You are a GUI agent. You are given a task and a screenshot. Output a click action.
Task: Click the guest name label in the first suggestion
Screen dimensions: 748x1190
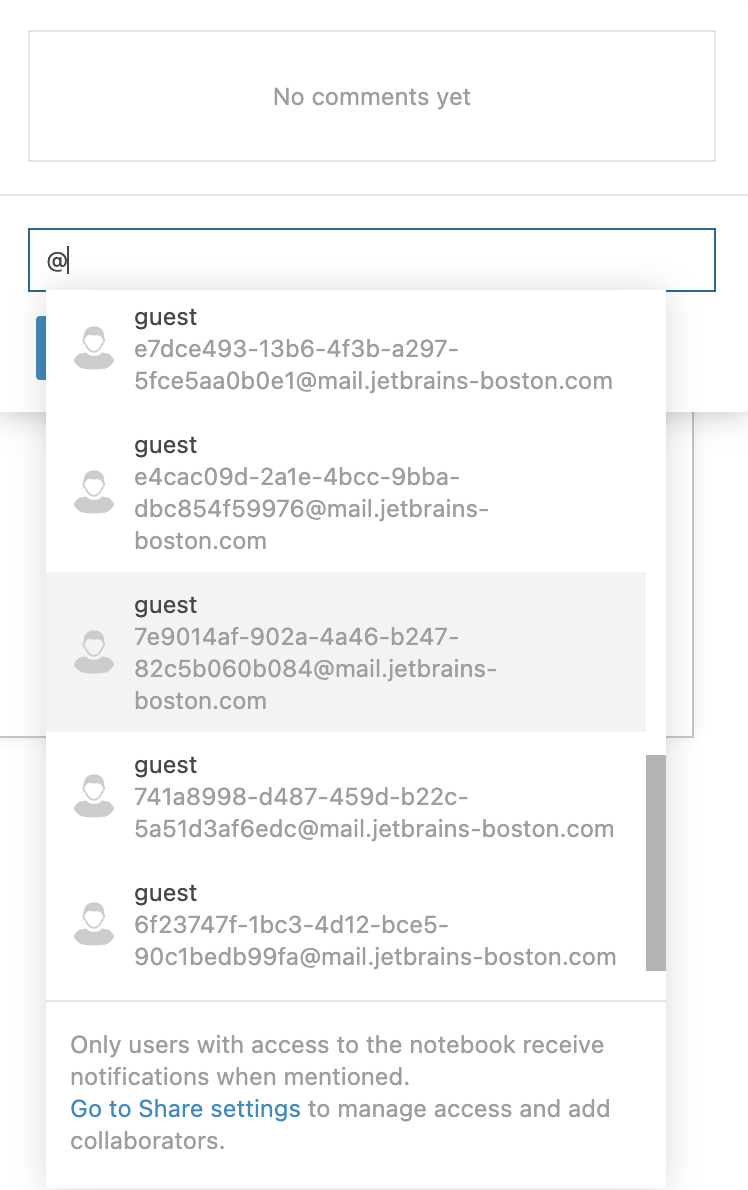pos(165,317)
